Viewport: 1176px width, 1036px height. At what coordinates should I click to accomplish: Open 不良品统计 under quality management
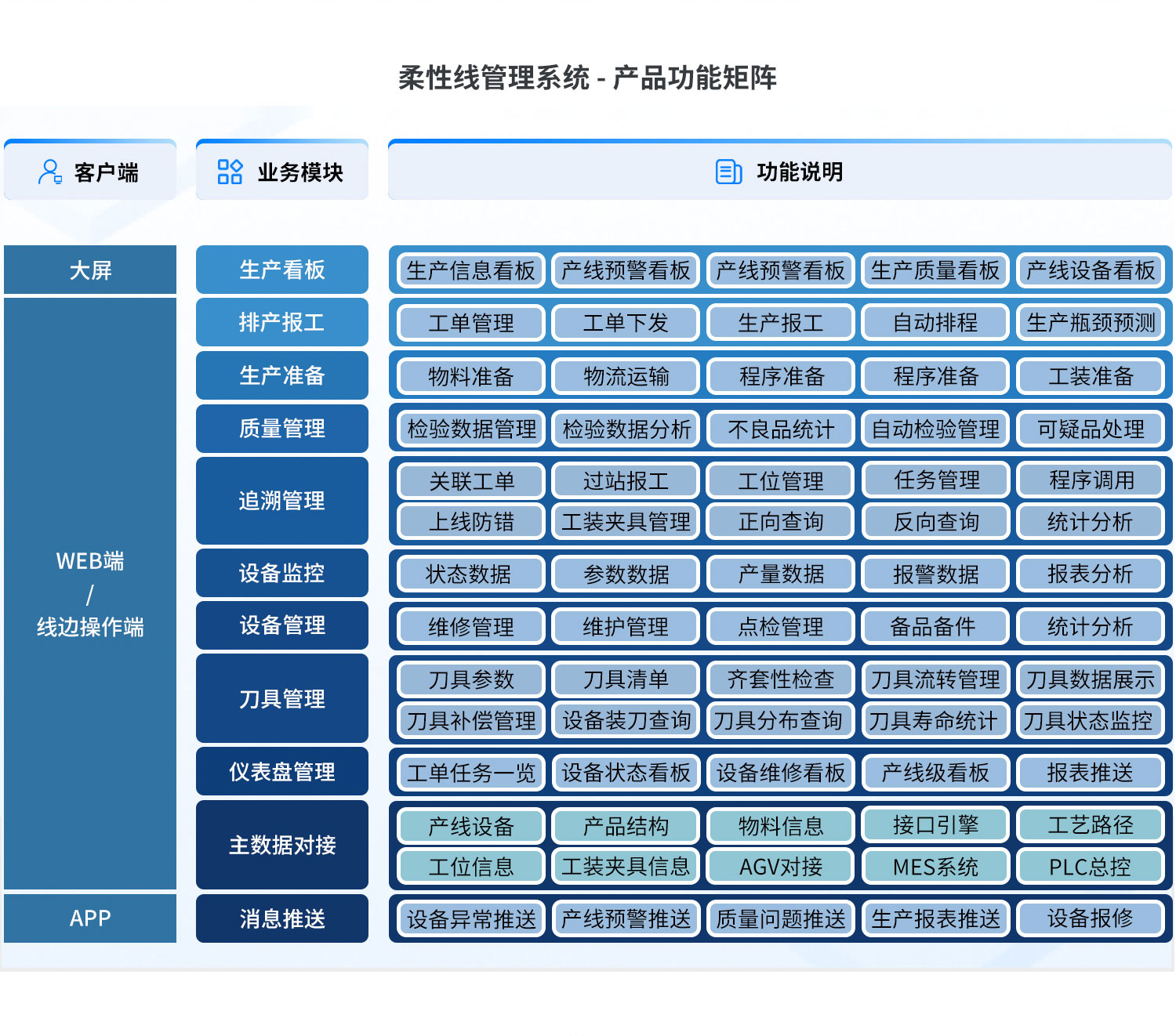click(x=781, y=429)
